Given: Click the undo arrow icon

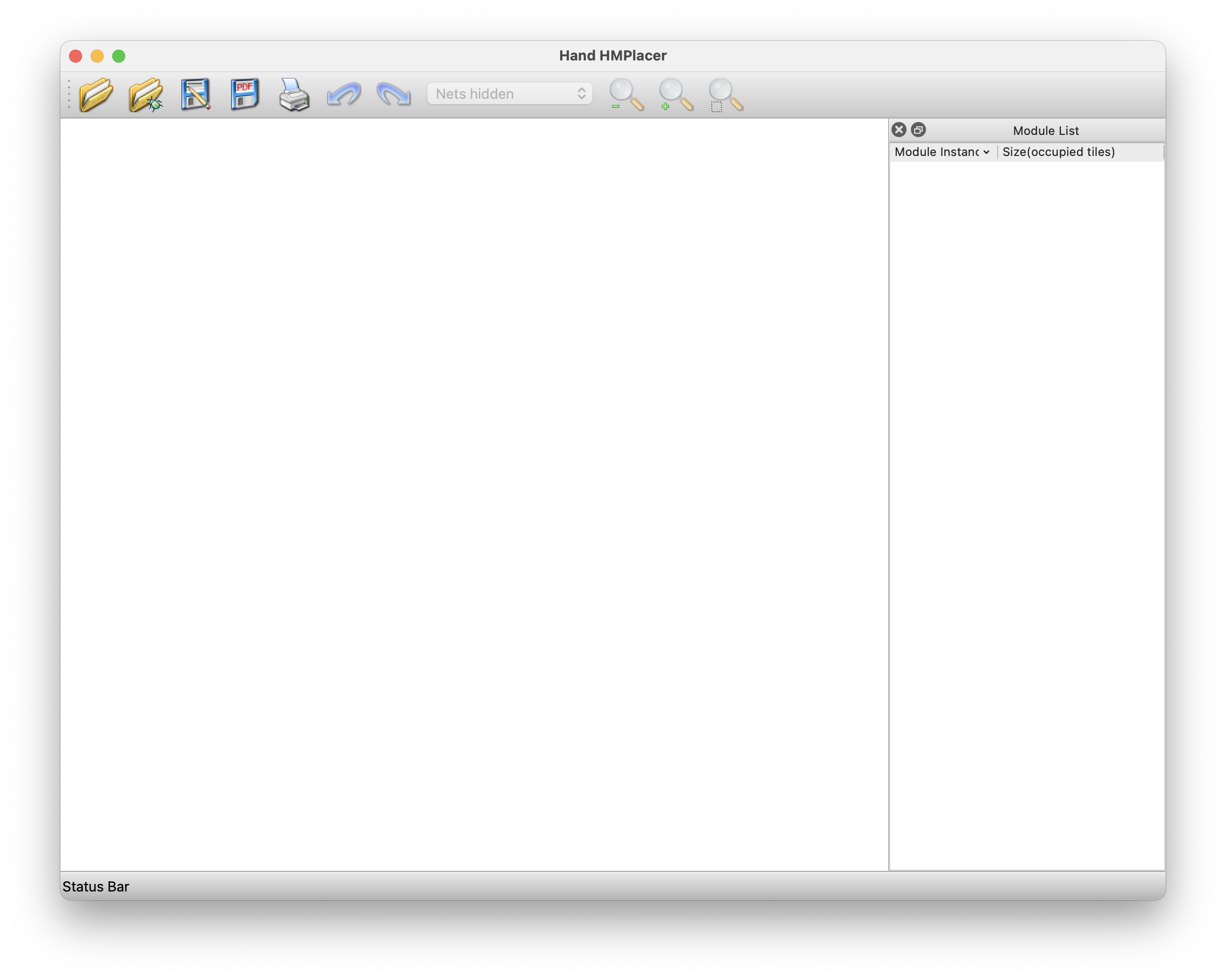Looking at the screenshot, I should tap(344, 94).
